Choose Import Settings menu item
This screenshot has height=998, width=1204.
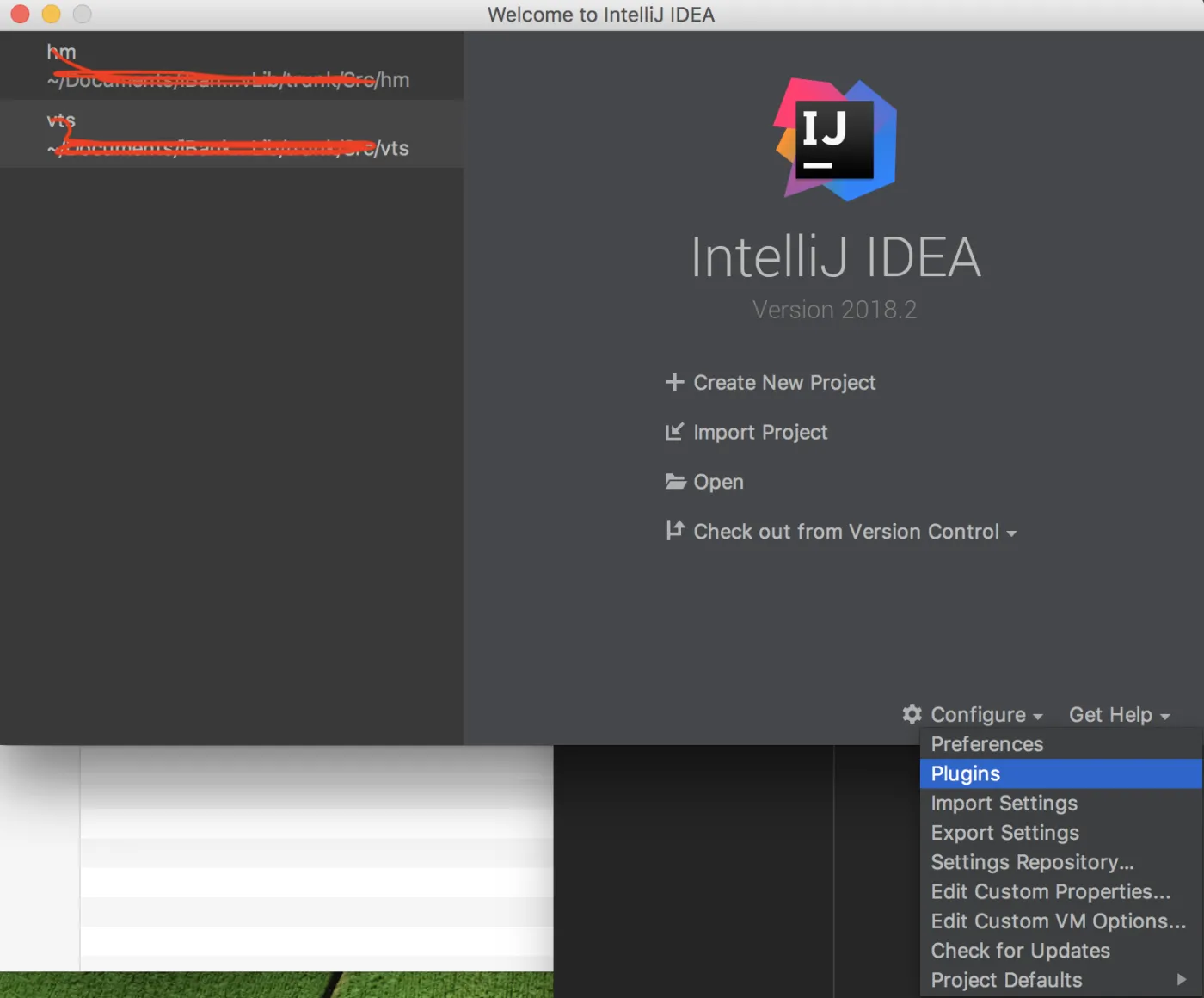(x=1061, y=803)
